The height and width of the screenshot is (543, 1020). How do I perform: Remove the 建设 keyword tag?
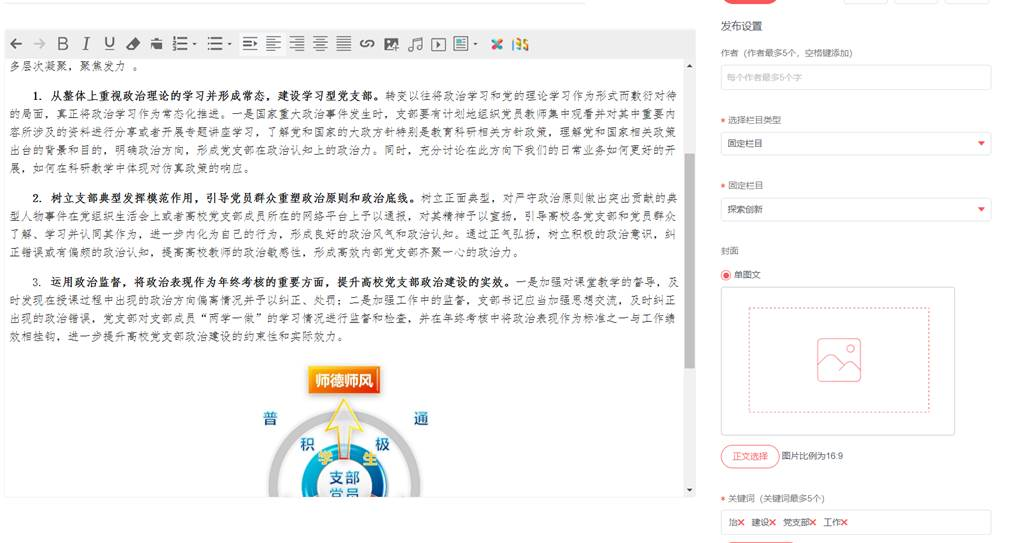(773, 523)
